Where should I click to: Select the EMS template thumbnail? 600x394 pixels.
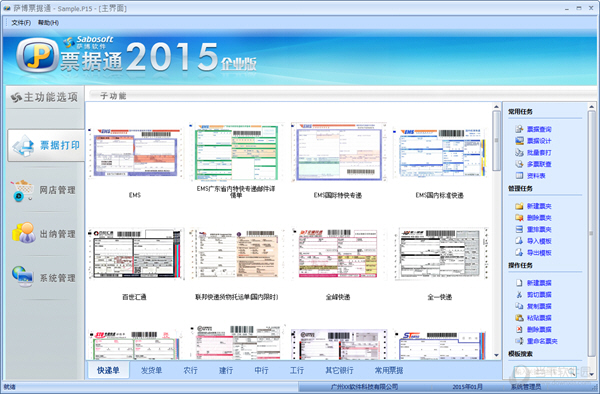point(135,153)
